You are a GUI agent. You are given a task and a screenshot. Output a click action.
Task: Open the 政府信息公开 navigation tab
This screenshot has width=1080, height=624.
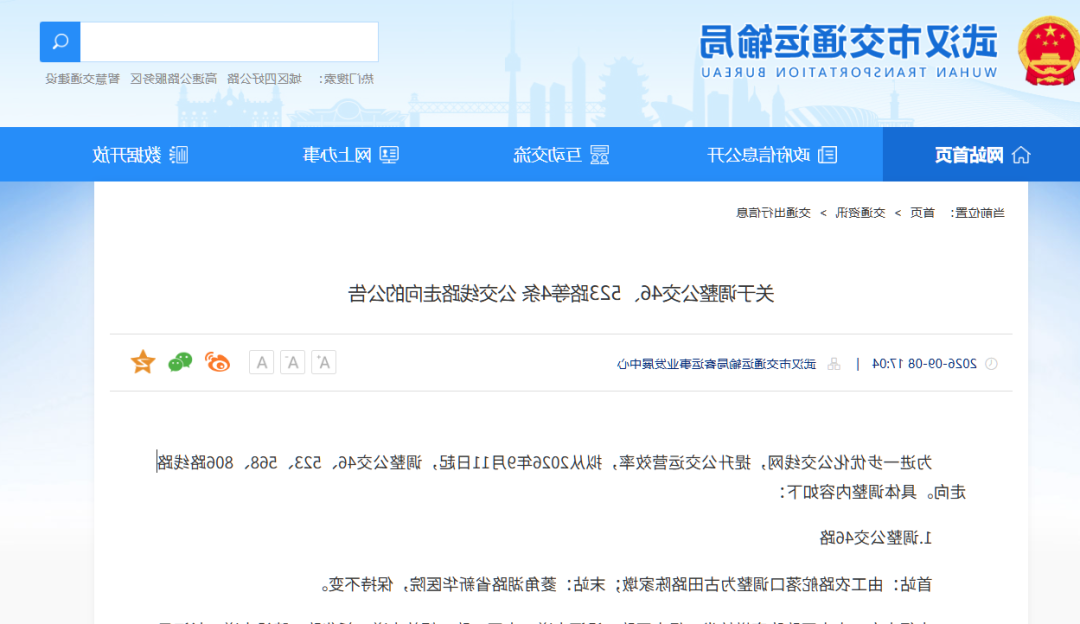pos(771,155)
